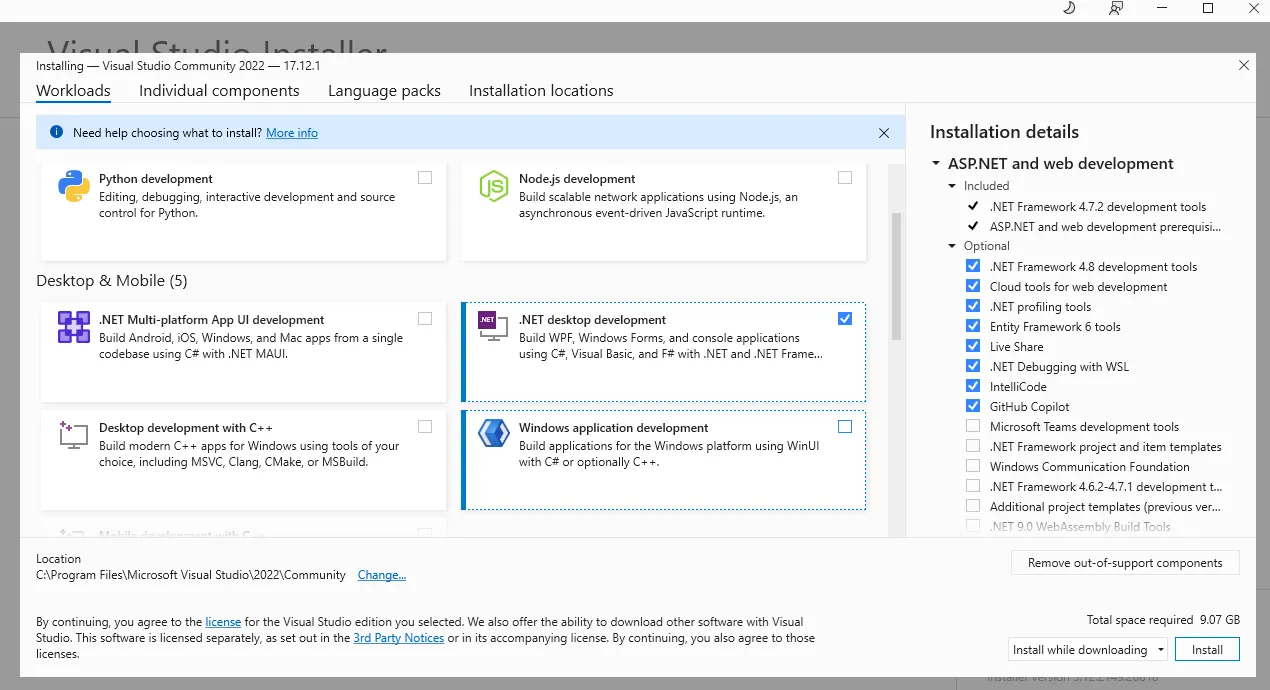
Task: Open the license link
Action: click(223, 621)
